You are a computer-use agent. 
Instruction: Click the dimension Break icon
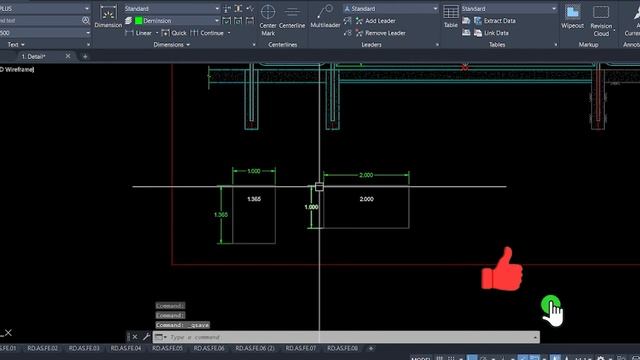click(x=227, y=9)
